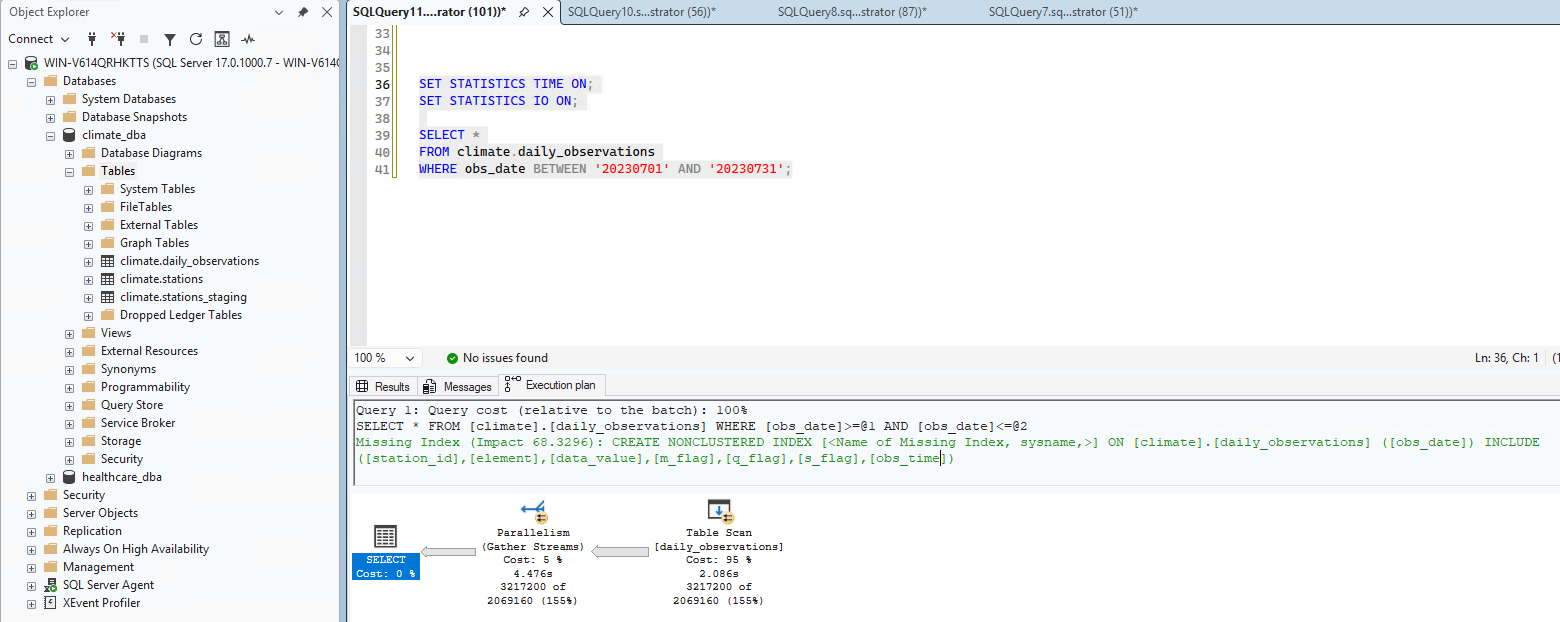1560x622 pixels.
Task: Close the Object Explorer panel
Action: click(327, 12)
